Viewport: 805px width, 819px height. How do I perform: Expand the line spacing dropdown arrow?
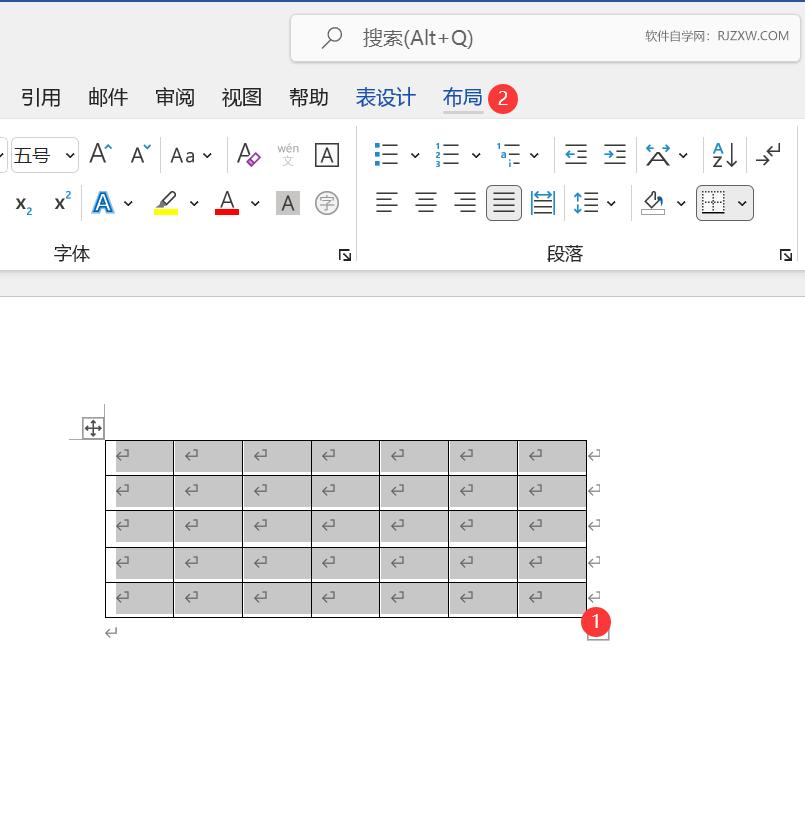[611, 203]
